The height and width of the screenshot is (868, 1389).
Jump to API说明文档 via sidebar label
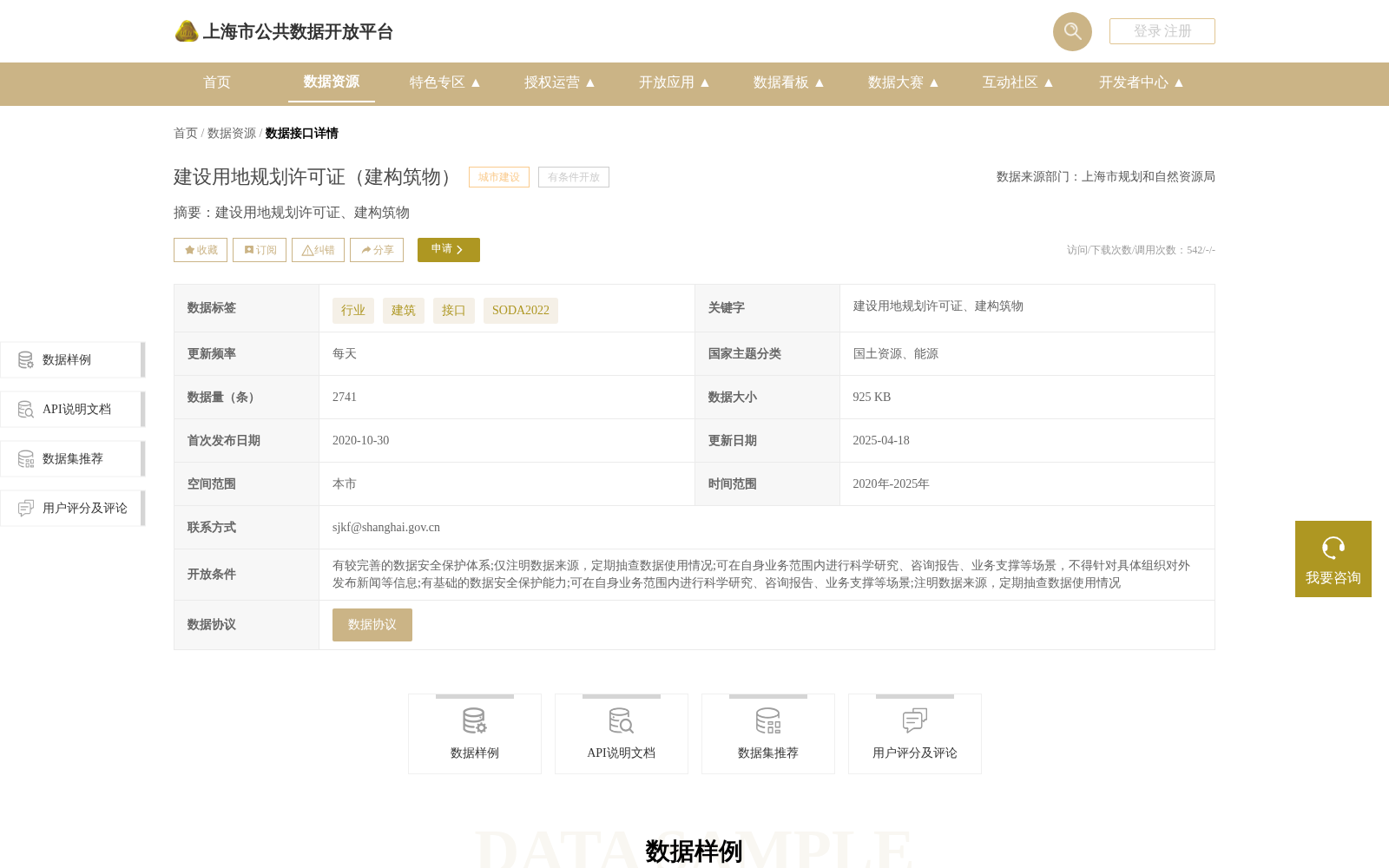76,410
